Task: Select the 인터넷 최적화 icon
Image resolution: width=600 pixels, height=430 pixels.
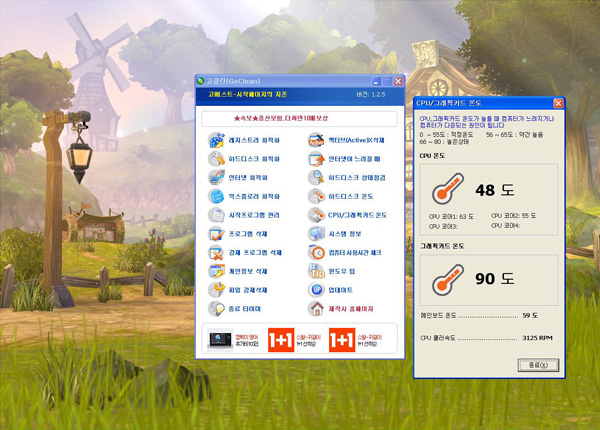Action: pos(217,178)
